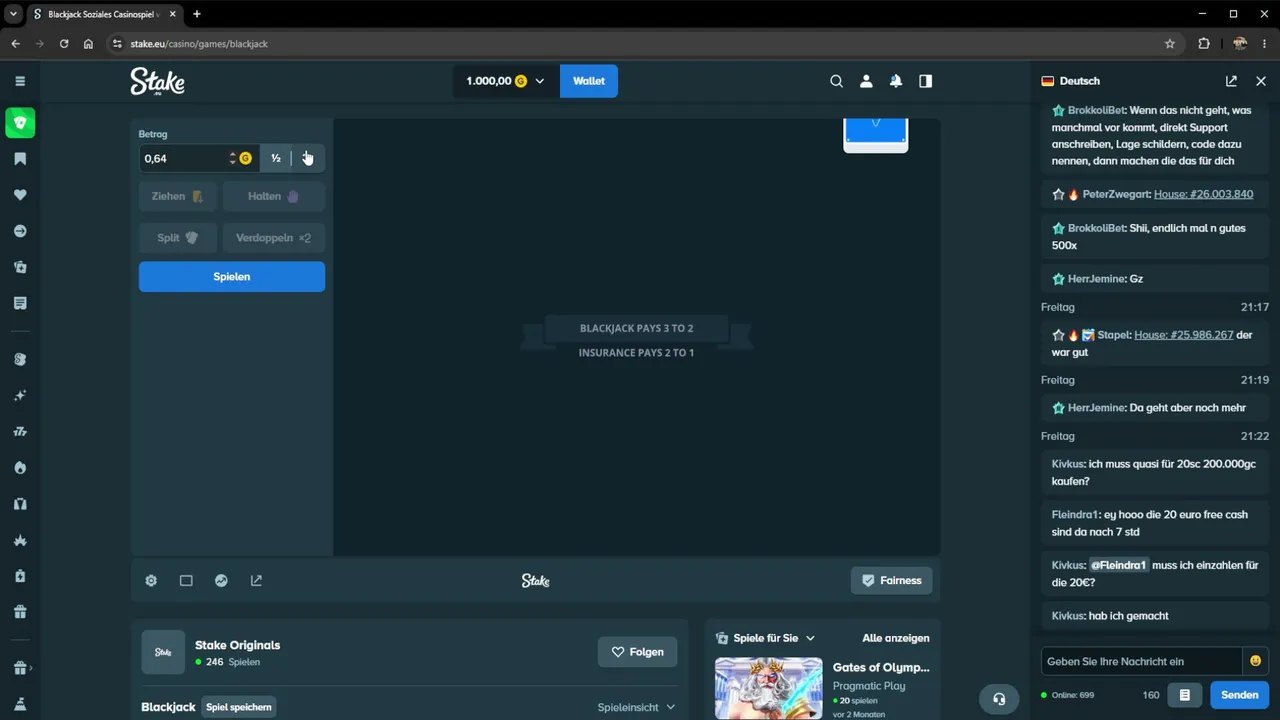Open the user profile icon in the header
Screen dimensions: 1280x720
coord(866,81)
